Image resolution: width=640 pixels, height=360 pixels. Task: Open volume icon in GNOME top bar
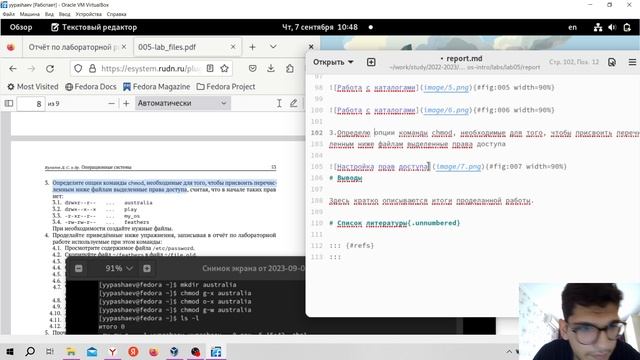point(612,27)
